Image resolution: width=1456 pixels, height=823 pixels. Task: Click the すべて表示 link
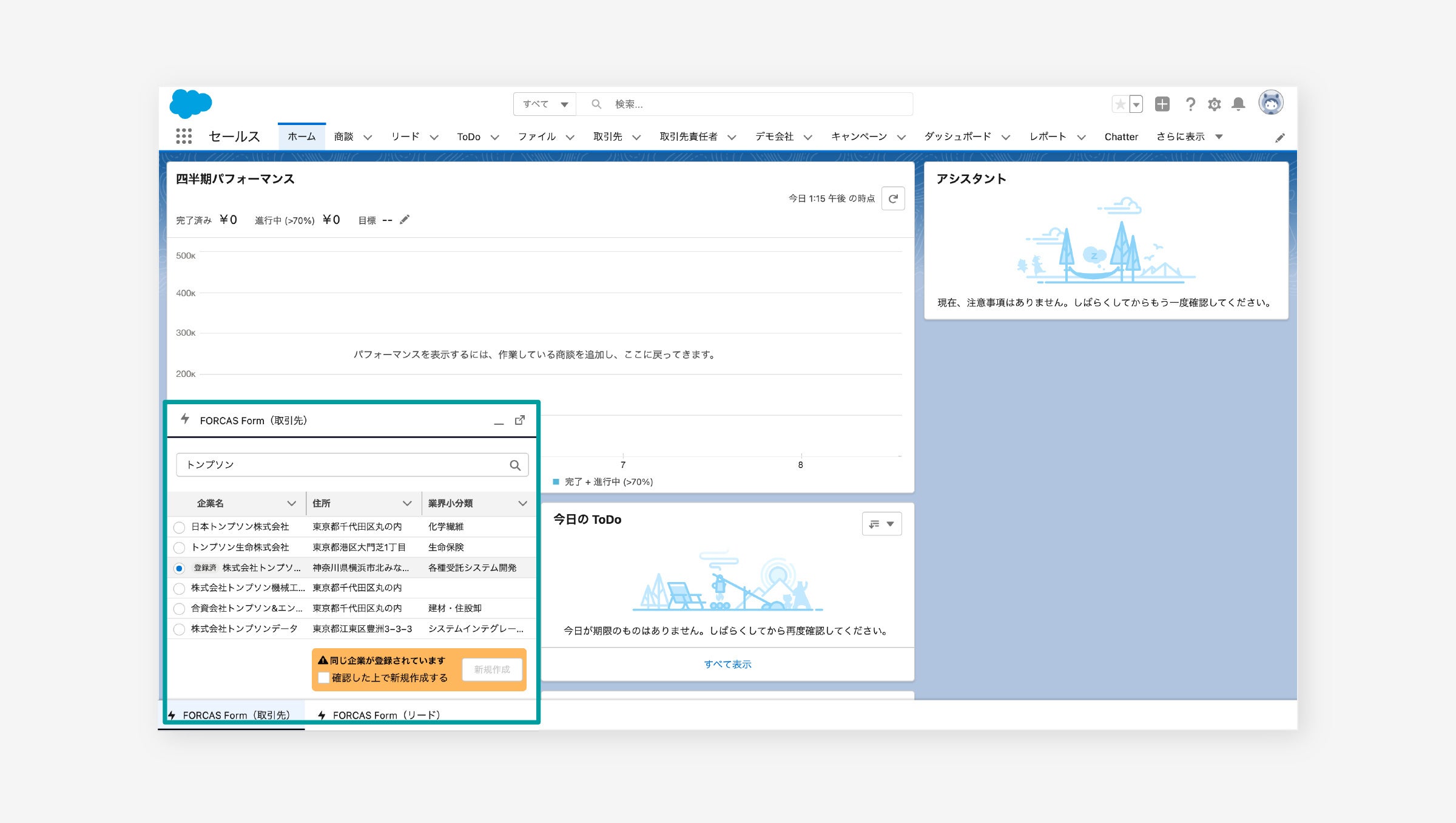click(x=727, y=664)
